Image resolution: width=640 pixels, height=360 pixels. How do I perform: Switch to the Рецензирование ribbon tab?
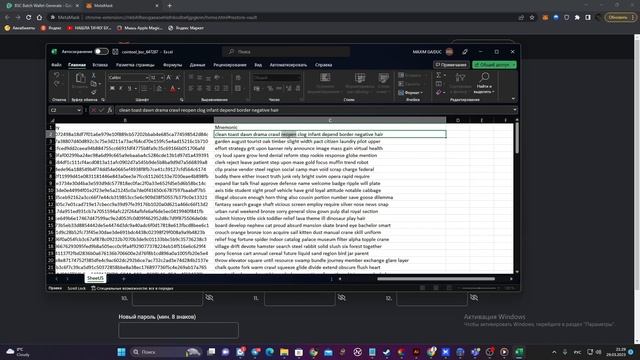pyautogui.click(x=230, y=65)
